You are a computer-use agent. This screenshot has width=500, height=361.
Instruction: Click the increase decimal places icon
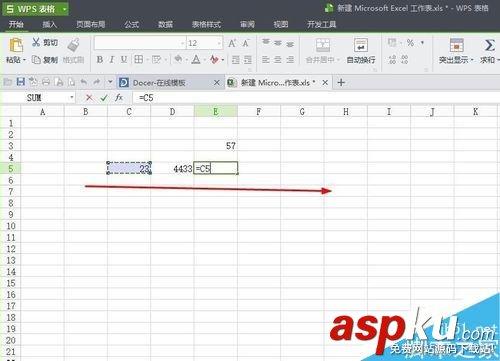tap(392, 60)
